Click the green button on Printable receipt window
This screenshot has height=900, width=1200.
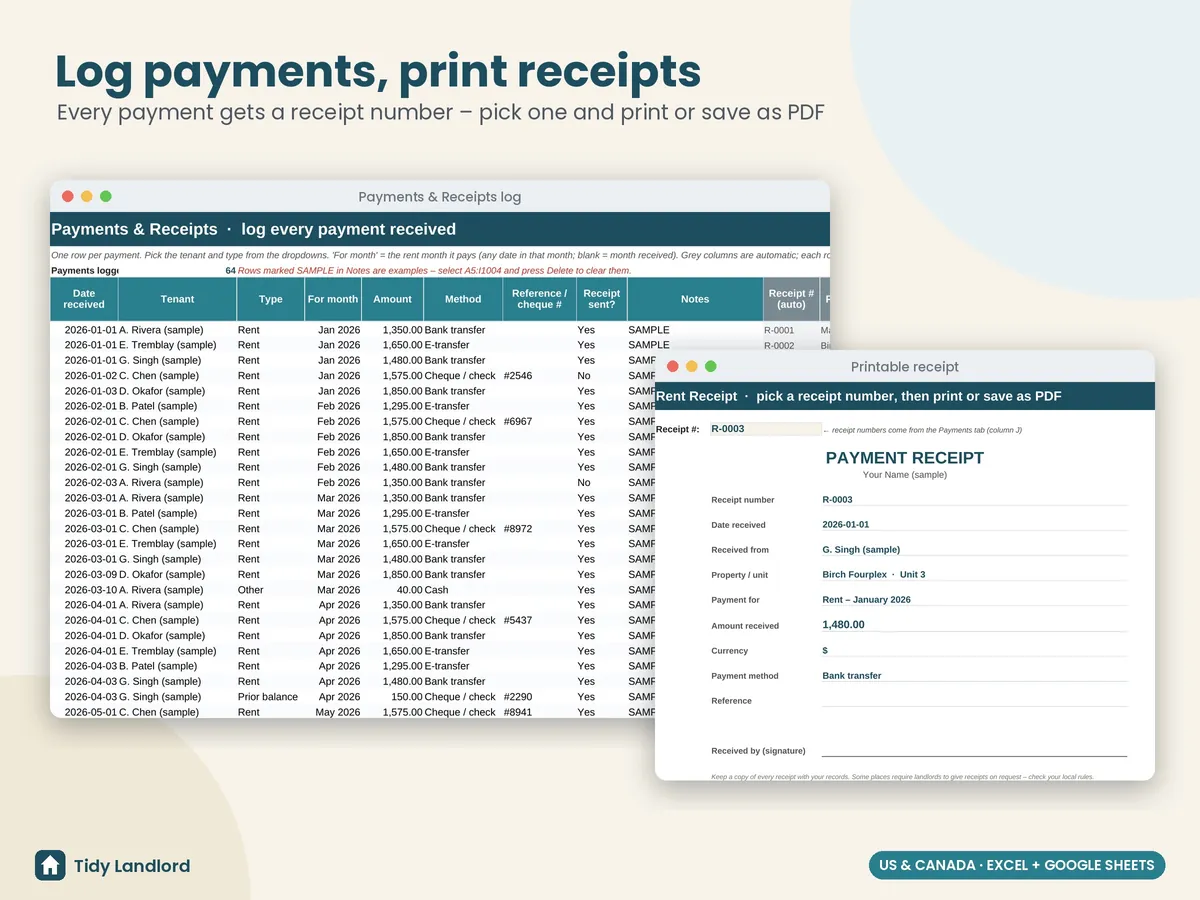point(711,367)
